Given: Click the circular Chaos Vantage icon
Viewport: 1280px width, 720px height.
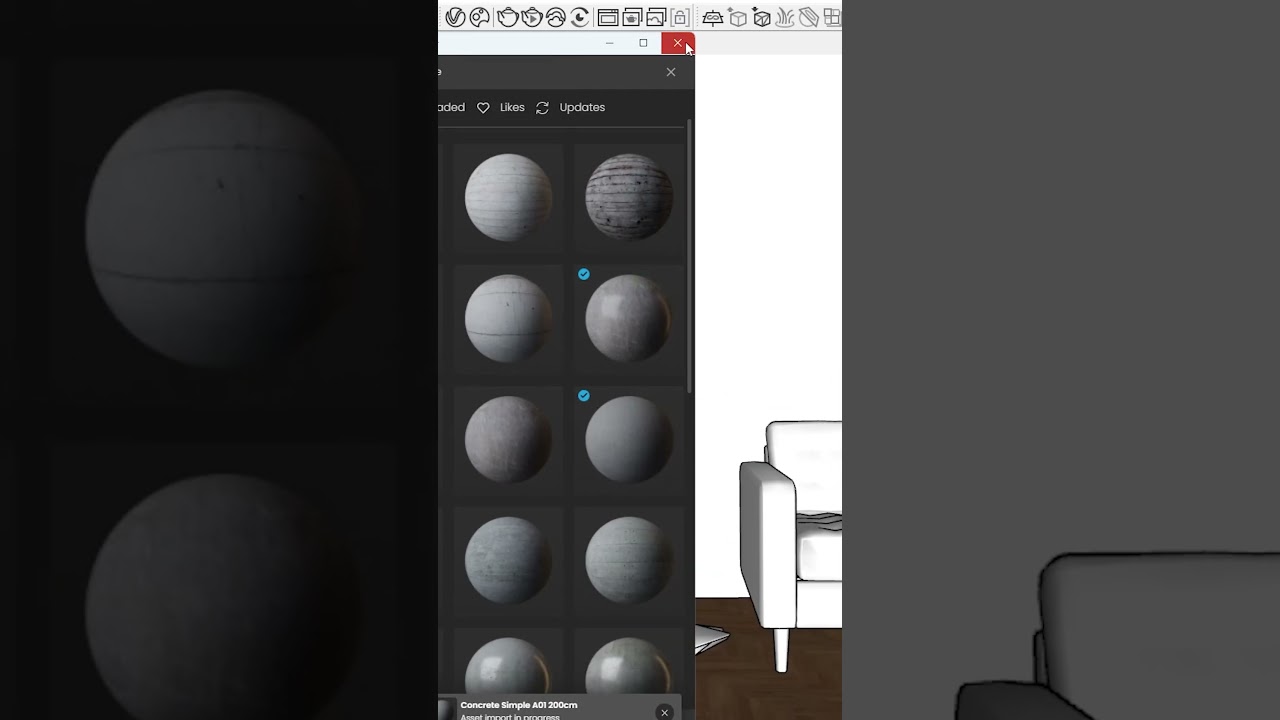Looking at the screenshot, I should (580, 17).
